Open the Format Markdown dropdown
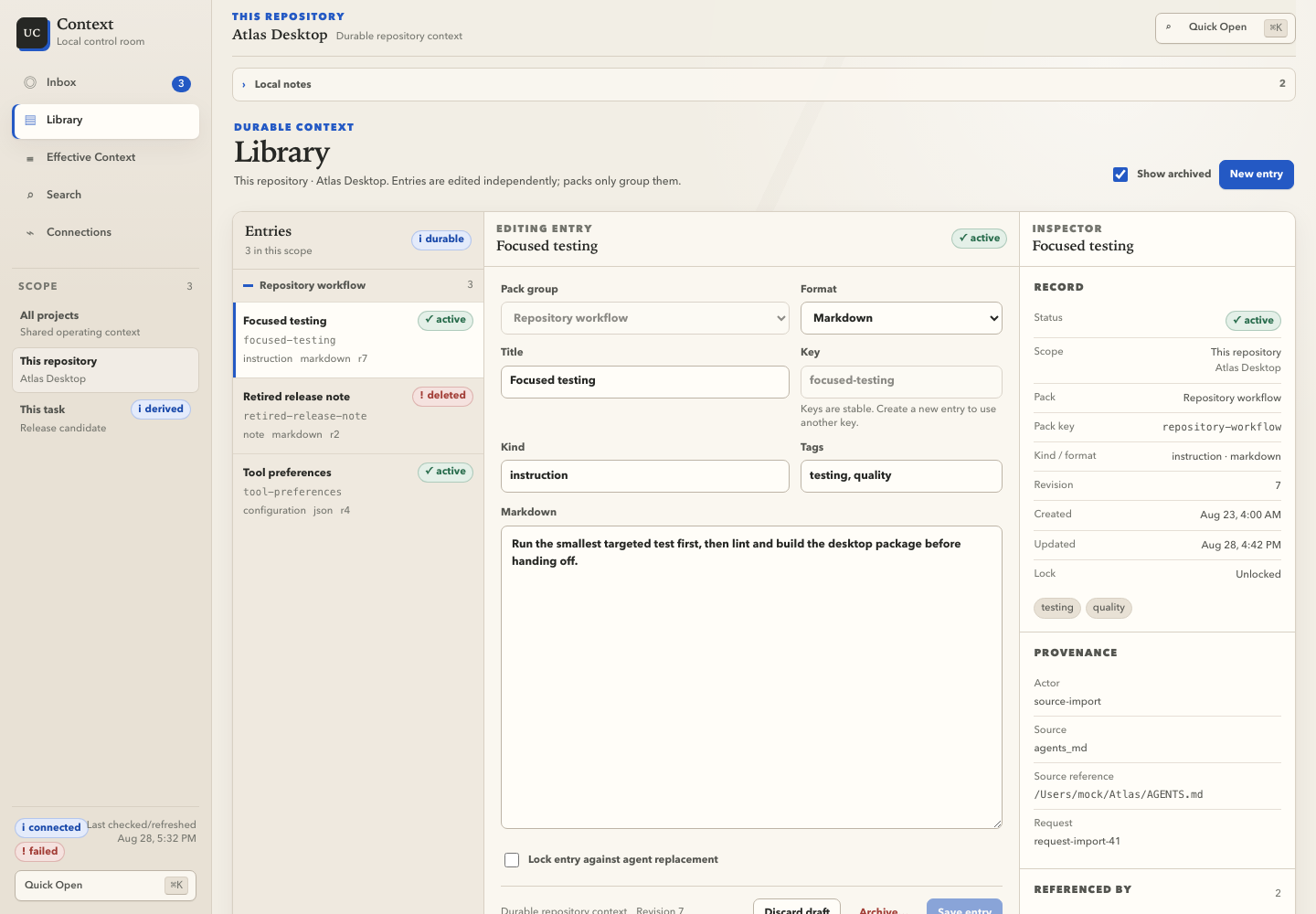The height and width of the screenshot is (914, 1316). click(x=901, y=318)
